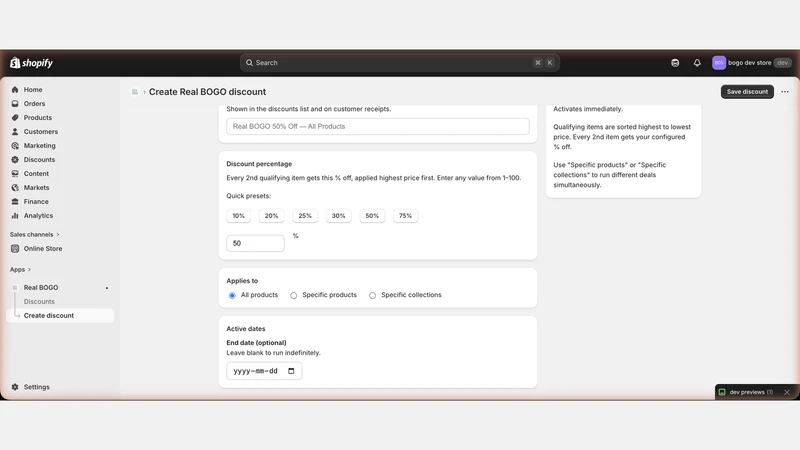Open the three-dot more actions menu
Viewport: 800px width, 450px height.
[785, 92]
